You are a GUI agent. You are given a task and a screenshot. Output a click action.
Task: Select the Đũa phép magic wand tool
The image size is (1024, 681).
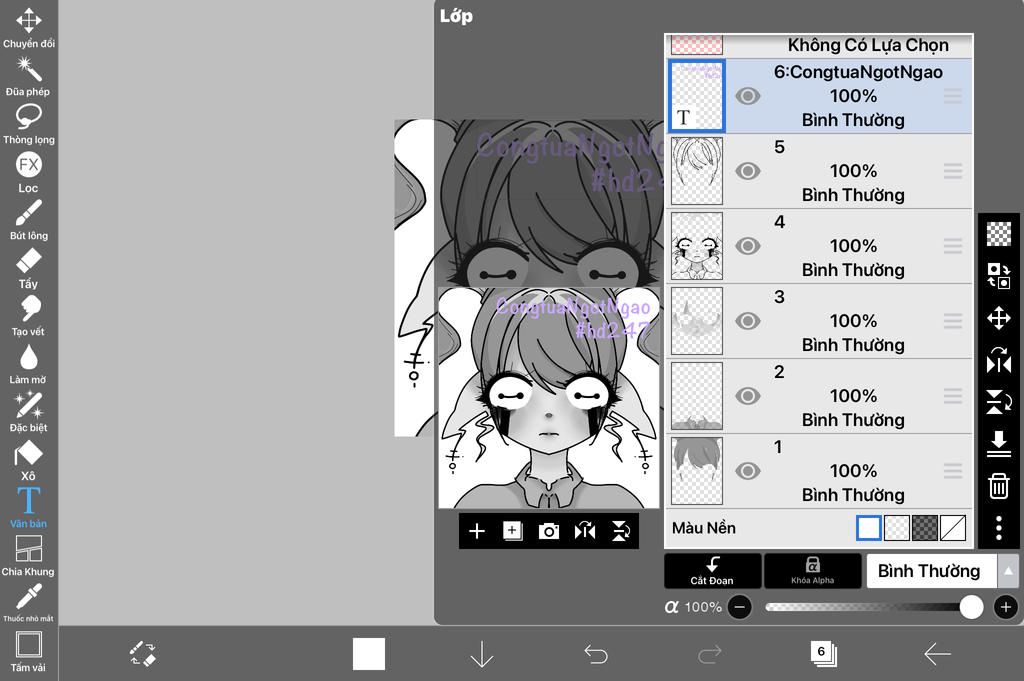coord(29,76)
